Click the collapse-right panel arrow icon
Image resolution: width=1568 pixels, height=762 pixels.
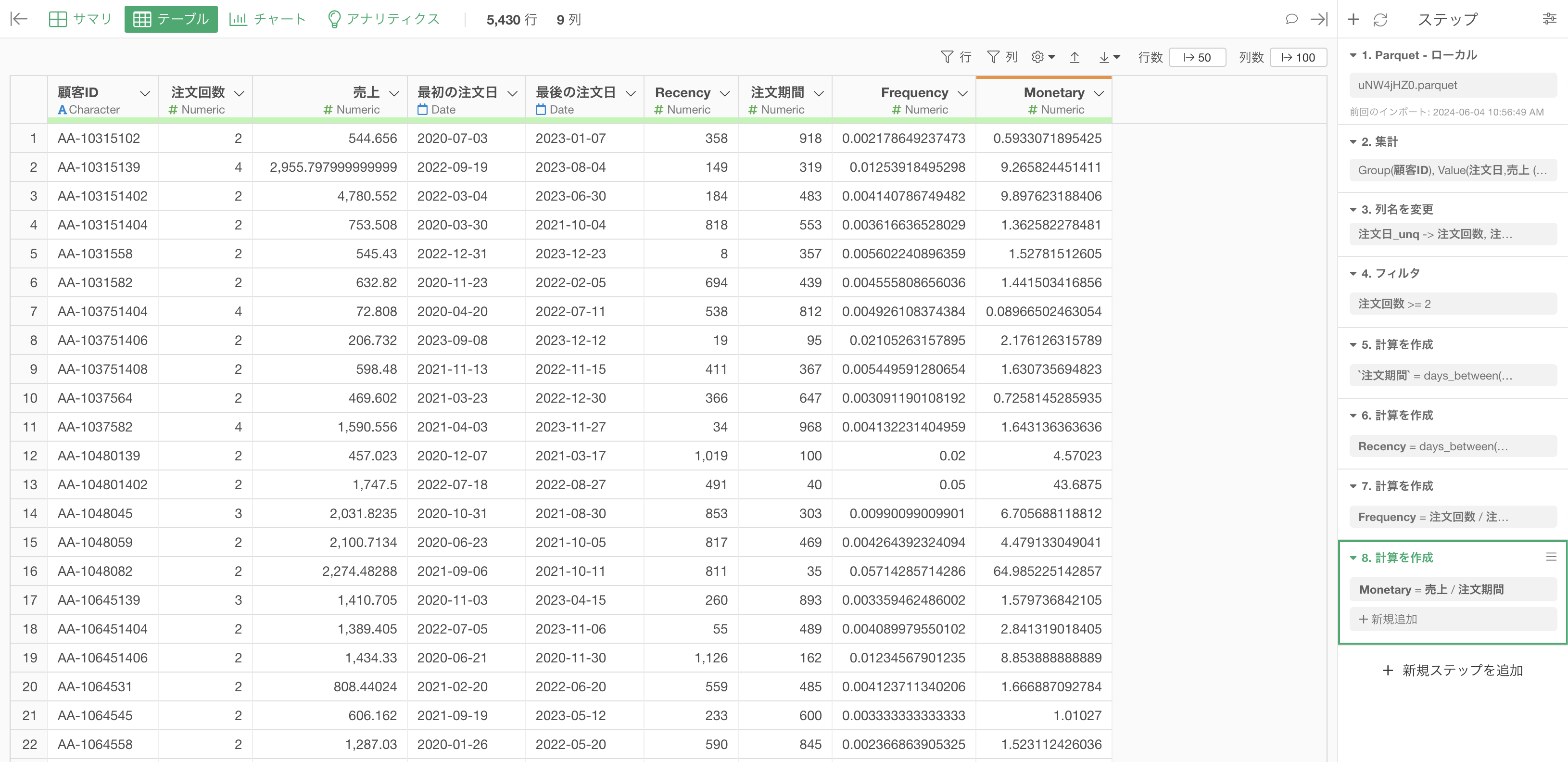[x=1318, y=19]
